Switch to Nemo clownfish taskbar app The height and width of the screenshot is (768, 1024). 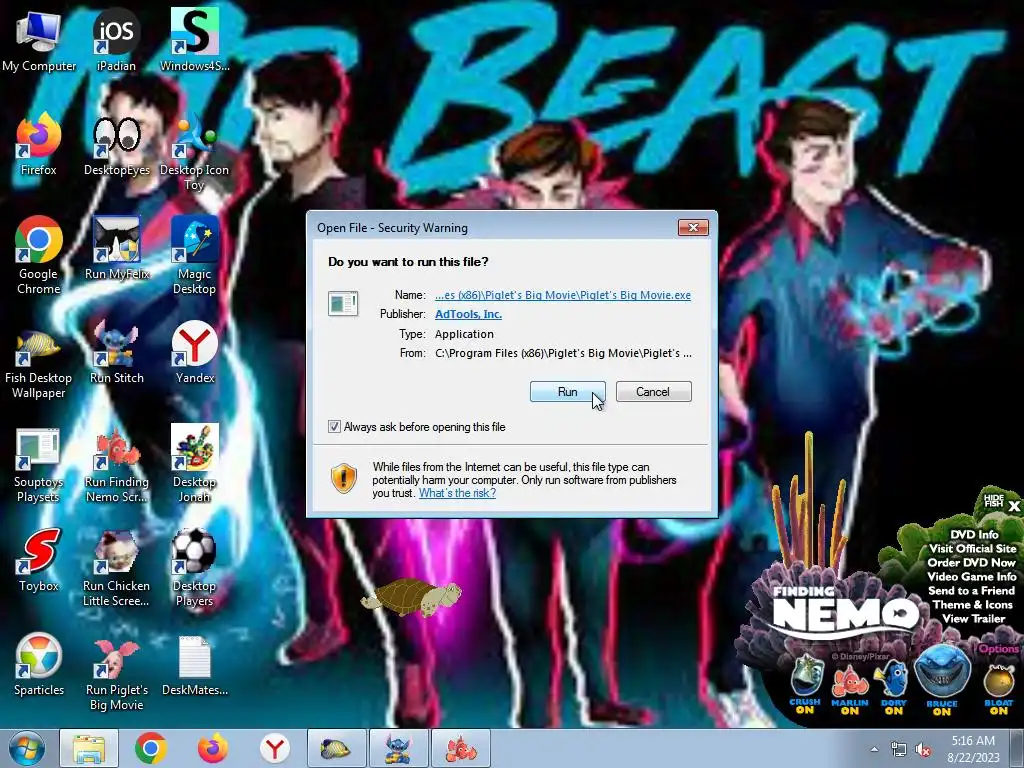(461, 748)
